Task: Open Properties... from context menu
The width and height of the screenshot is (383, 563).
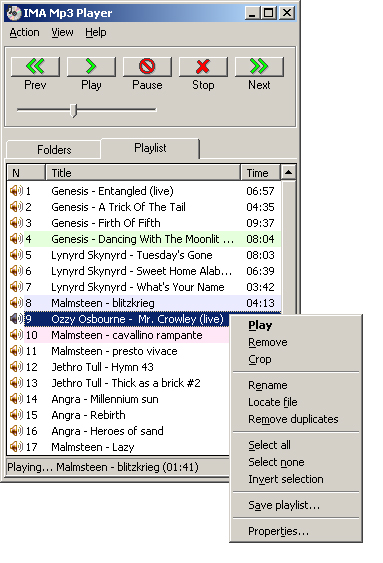Action: coord(278,531)
